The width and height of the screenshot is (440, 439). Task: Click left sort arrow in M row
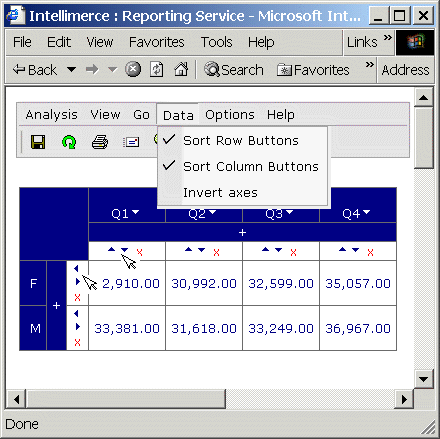(x=76, y=313)
